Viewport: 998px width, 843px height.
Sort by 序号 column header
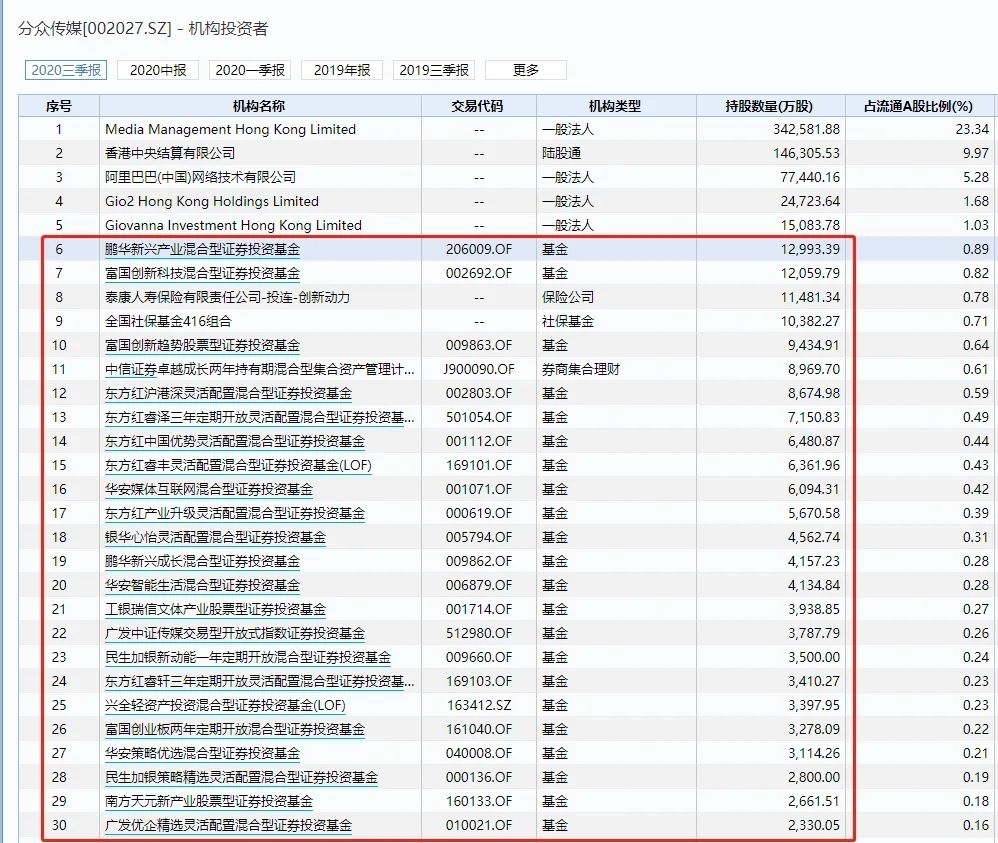(59, 106)
